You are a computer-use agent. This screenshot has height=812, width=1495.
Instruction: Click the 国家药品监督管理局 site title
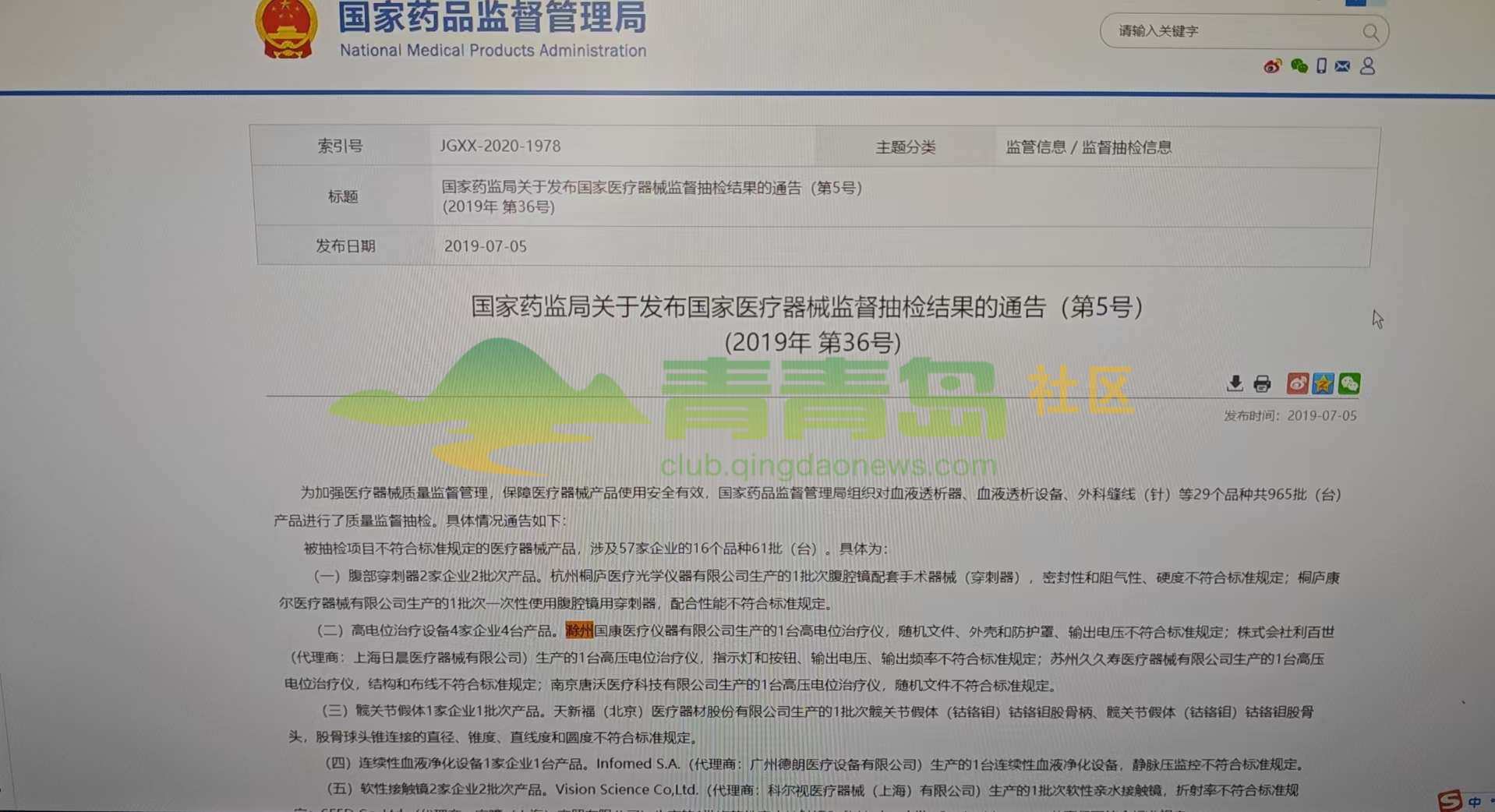[492, 18]
